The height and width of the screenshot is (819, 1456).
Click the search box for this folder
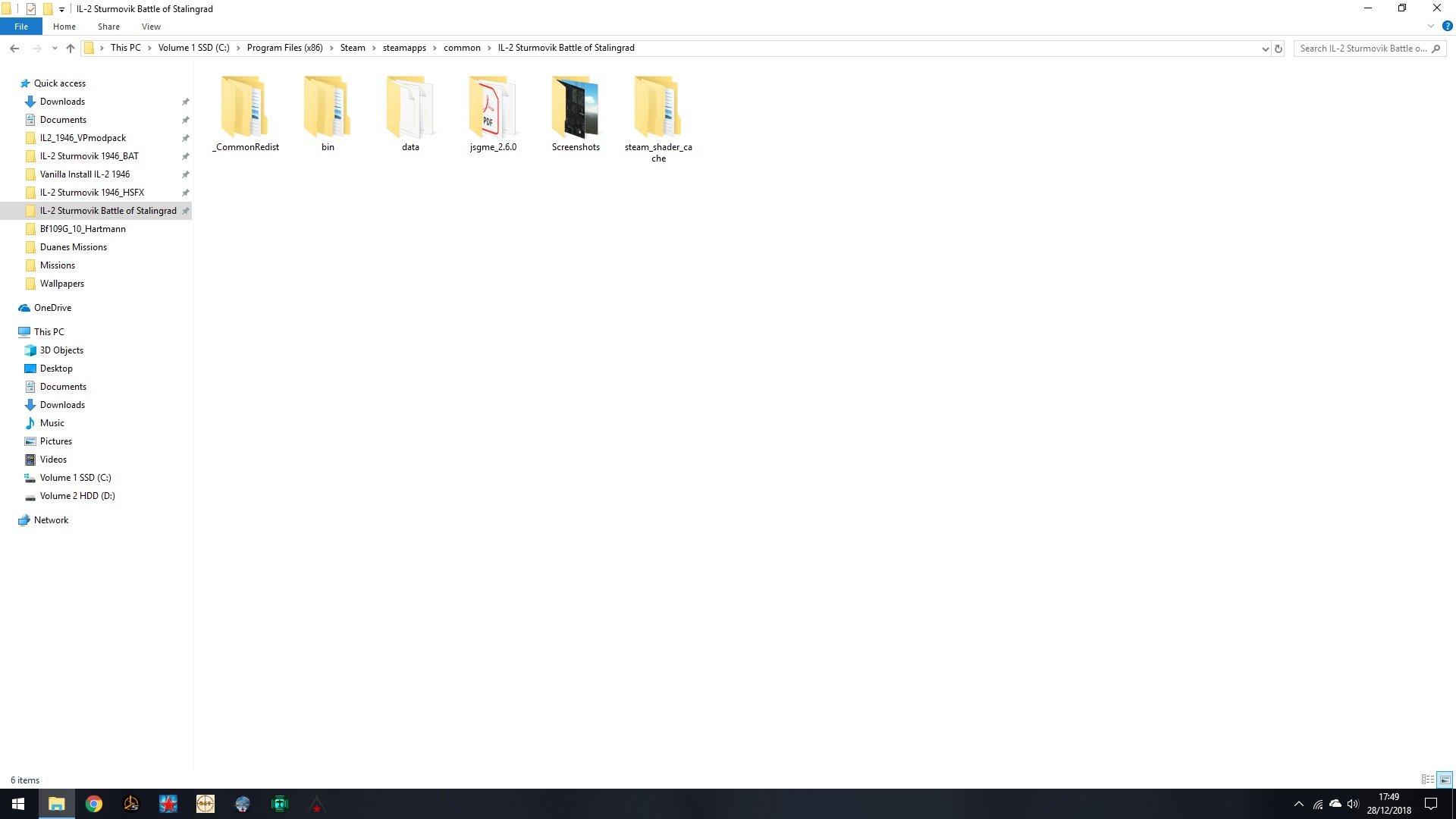[x=1361, y=49]
